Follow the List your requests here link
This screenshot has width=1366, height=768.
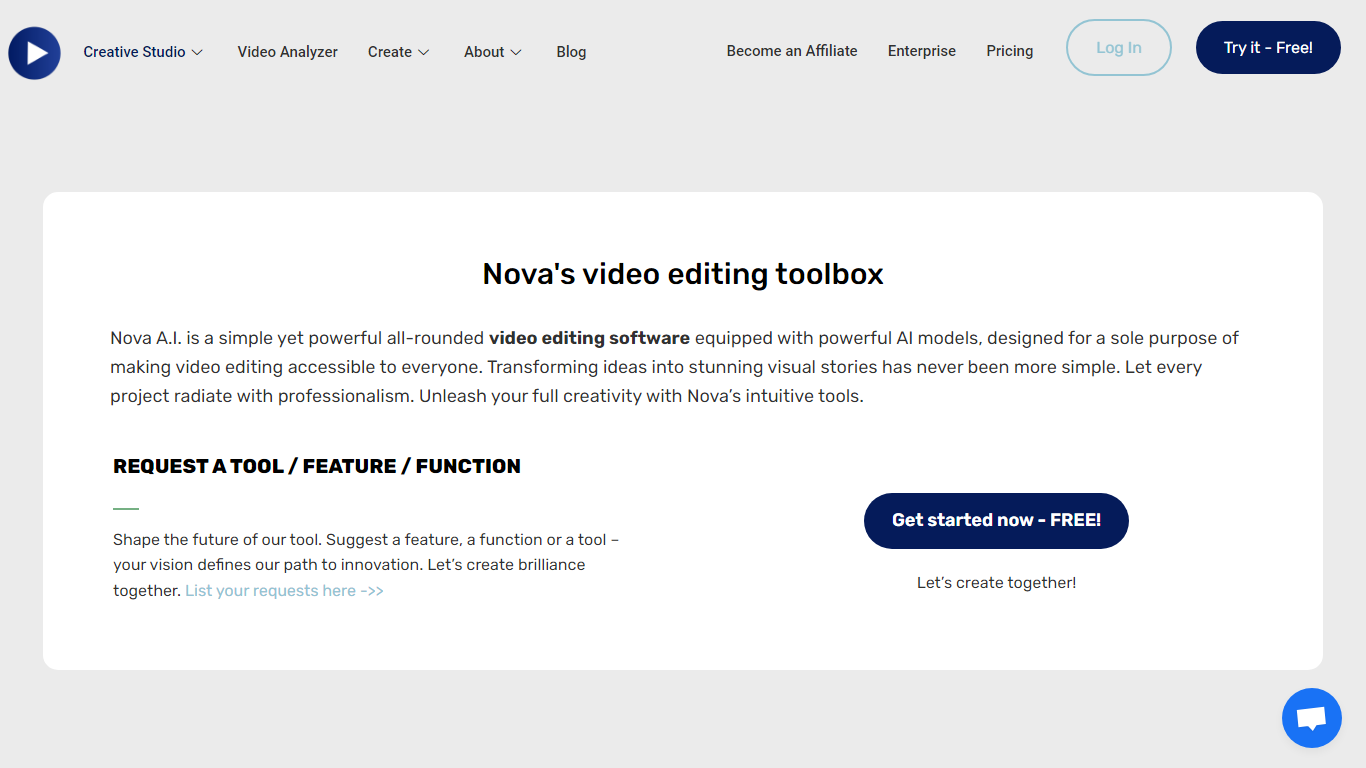coord(284,591)
